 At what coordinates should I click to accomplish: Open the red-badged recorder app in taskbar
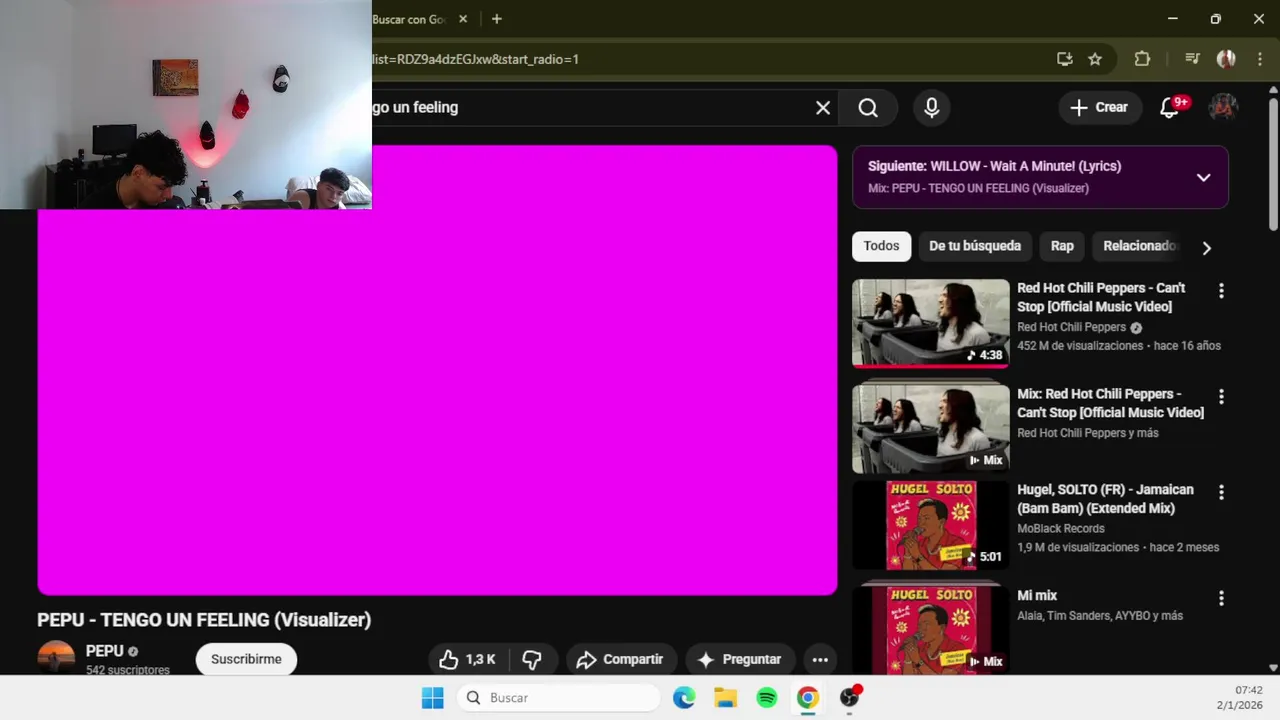coord(850,697)
